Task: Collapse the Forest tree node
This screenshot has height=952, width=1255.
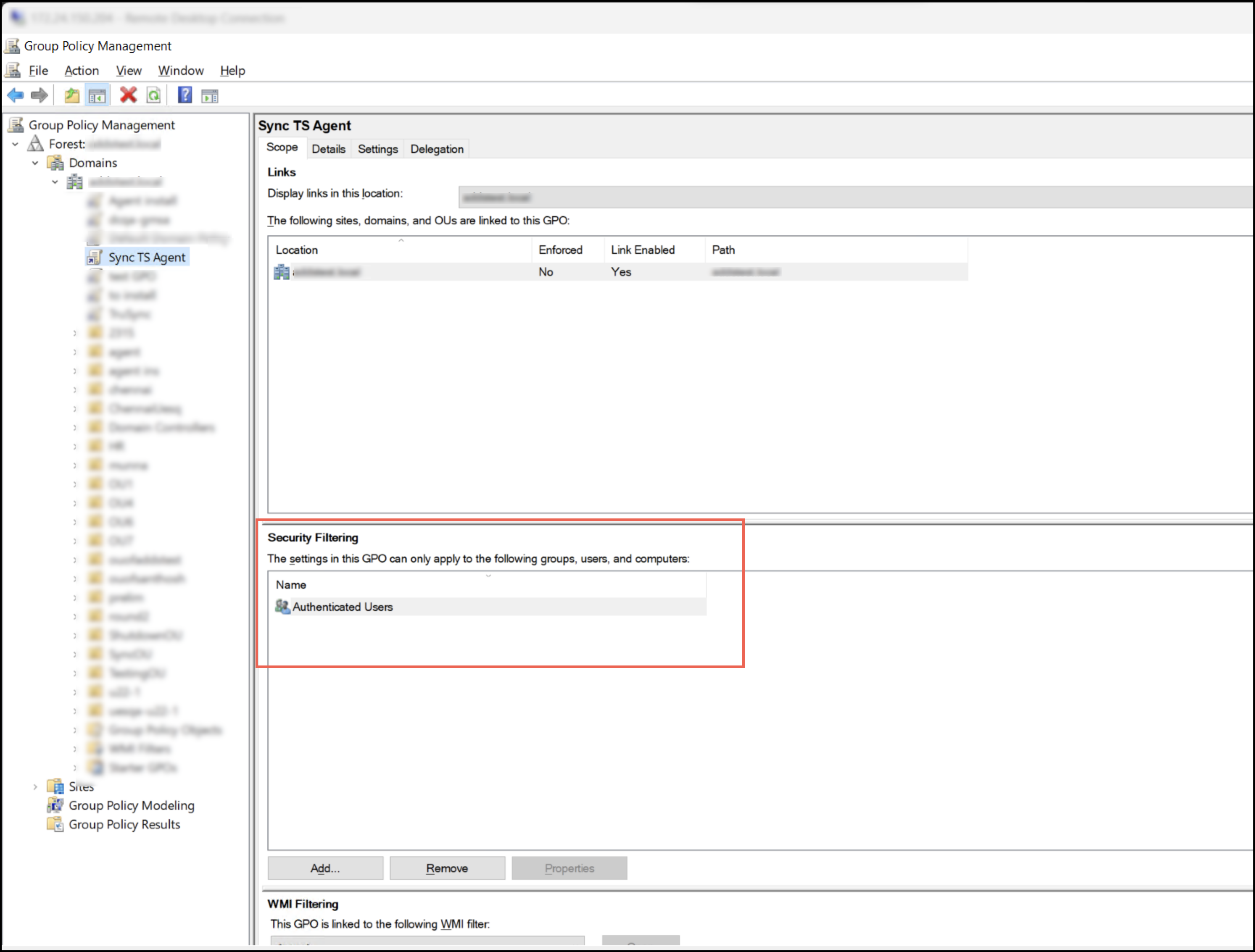Action: [x=15, y=144]
